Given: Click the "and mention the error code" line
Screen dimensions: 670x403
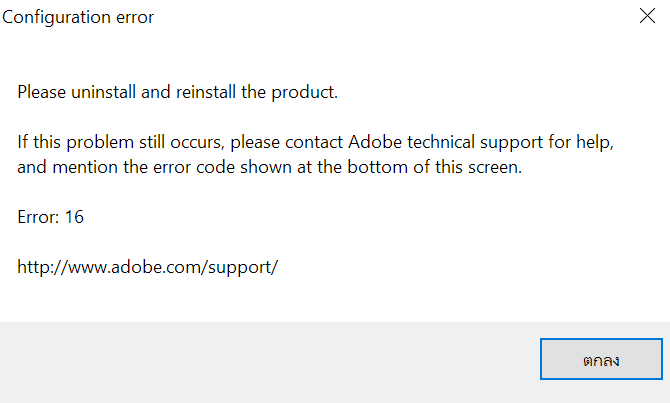Looking at the screenshot, I should (x=269, y=167).
